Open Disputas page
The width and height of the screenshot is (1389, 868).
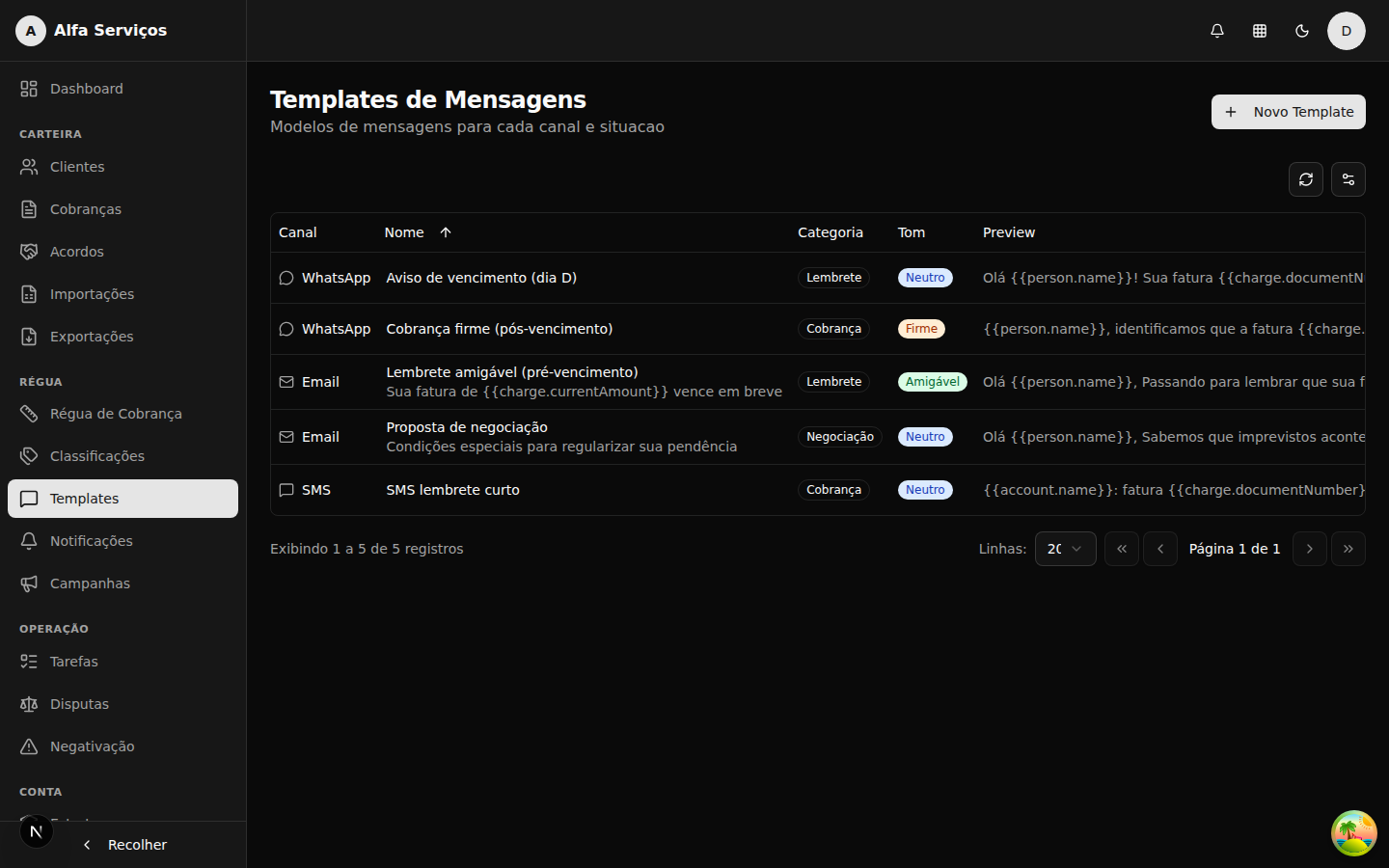pos(123,704)
